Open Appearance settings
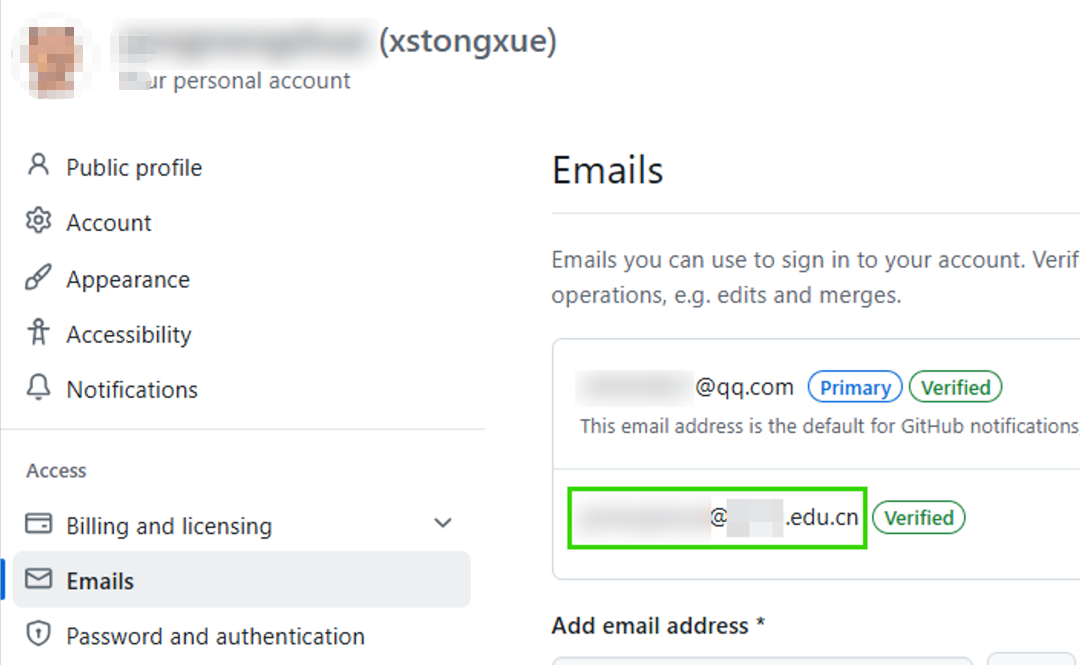The height and width of the screenshot is (665, 1080). (x=128, y=280)
